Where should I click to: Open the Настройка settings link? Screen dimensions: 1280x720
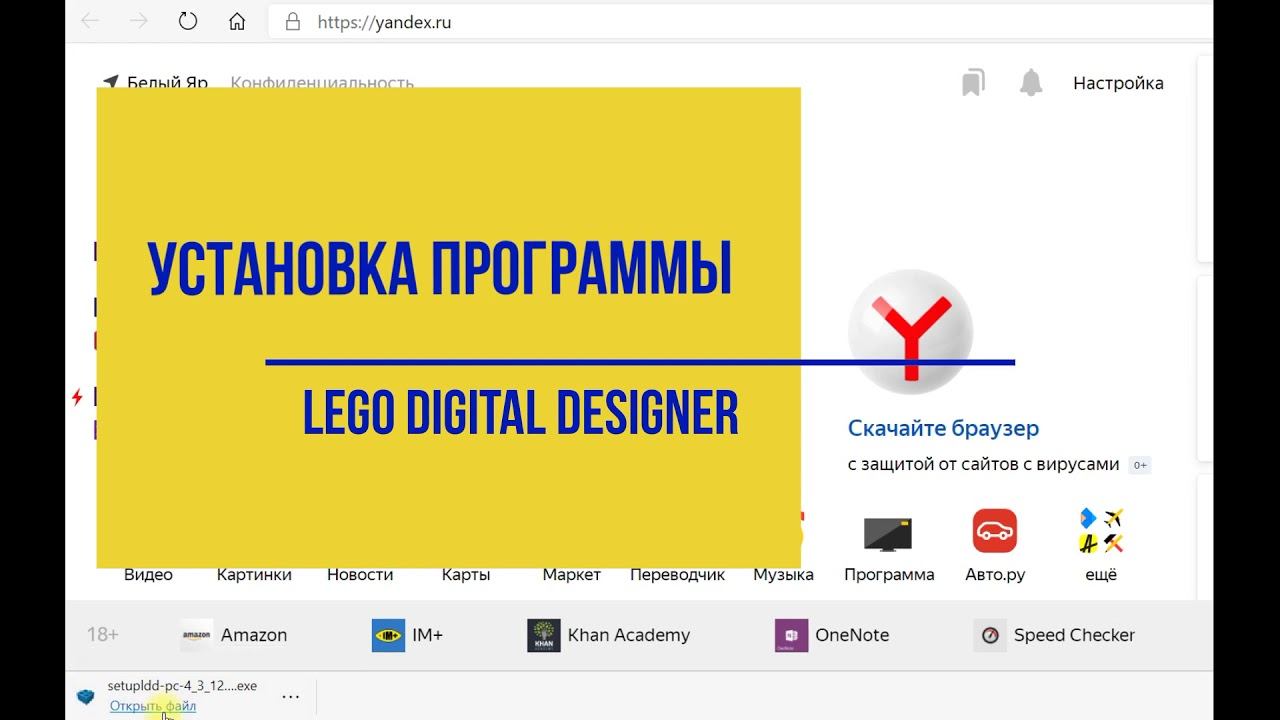pos(1118,83)
